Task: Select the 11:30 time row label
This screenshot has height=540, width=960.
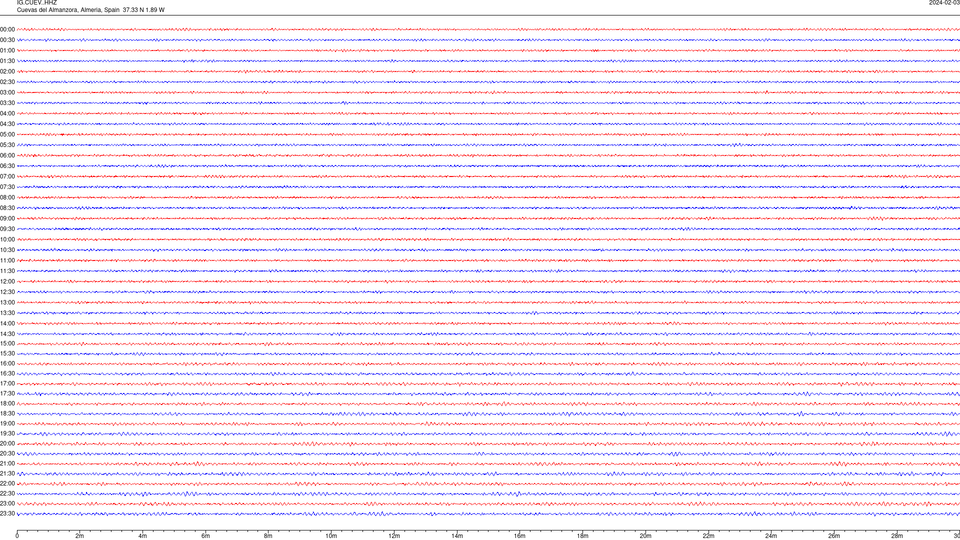Action: 7,271
